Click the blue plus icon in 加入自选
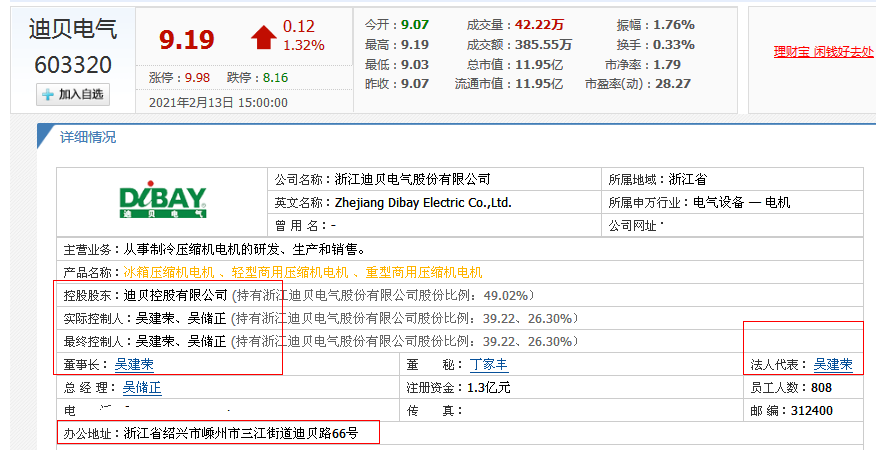The width and height of the screenshot is (876, 450). (48, 95)
